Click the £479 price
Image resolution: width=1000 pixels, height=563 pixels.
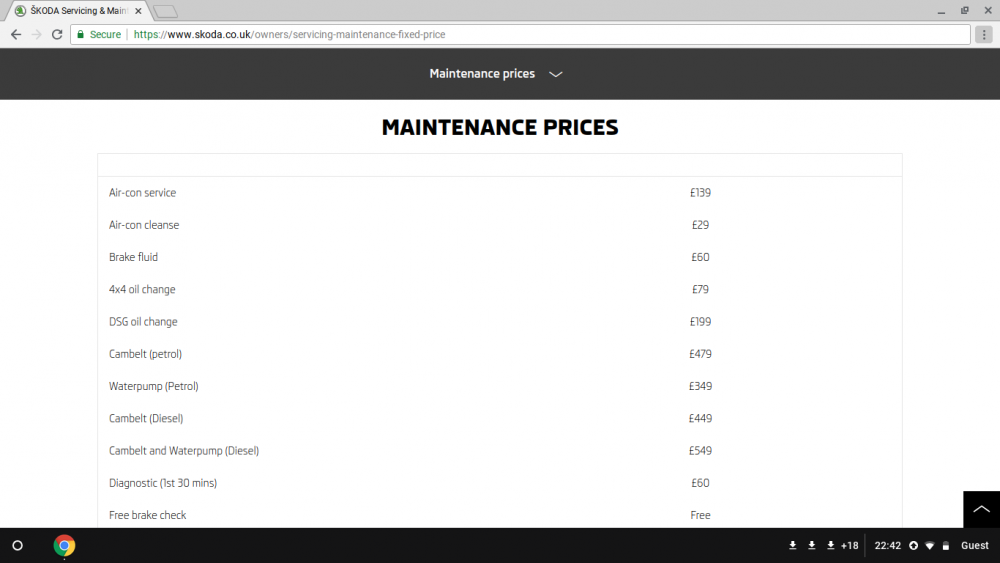click(x=700, y=354)
